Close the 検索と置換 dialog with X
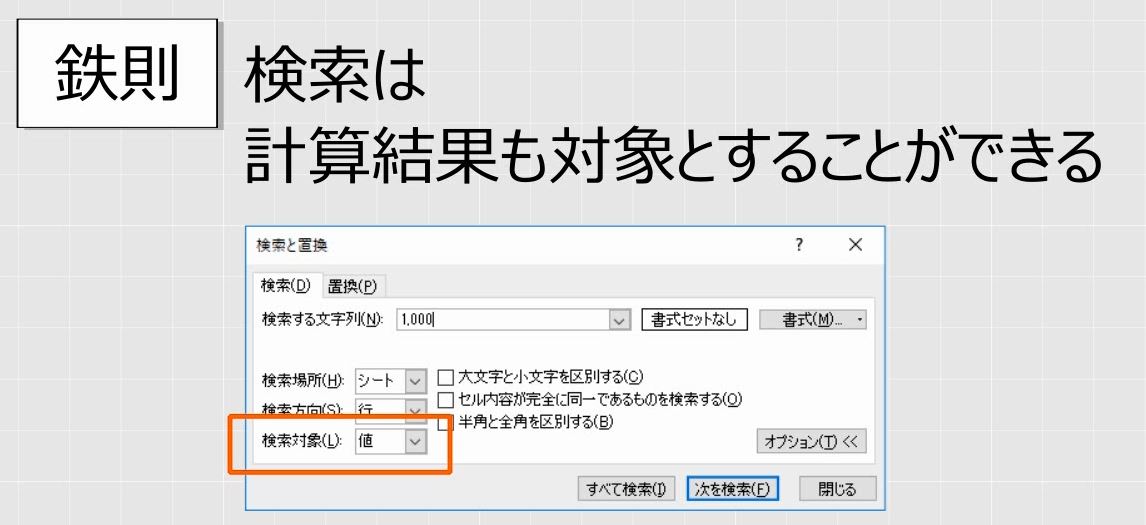The height and width of the screenshot is (525, 1146). click(855, 245)
